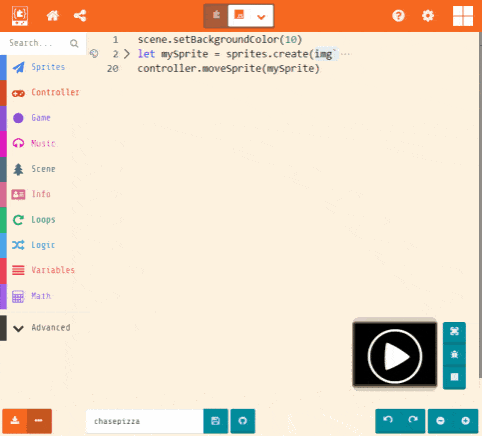This screenshot has width=482, height=436.
Task: Open the settings gear menu
Action: pyautogui.click(x=428, y=16)
